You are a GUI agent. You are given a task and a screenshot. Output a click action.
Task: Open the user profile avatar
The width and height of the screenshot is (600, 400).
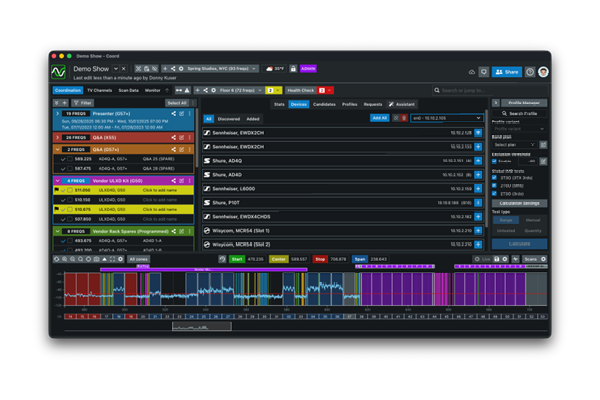click(x=543, y=72)
